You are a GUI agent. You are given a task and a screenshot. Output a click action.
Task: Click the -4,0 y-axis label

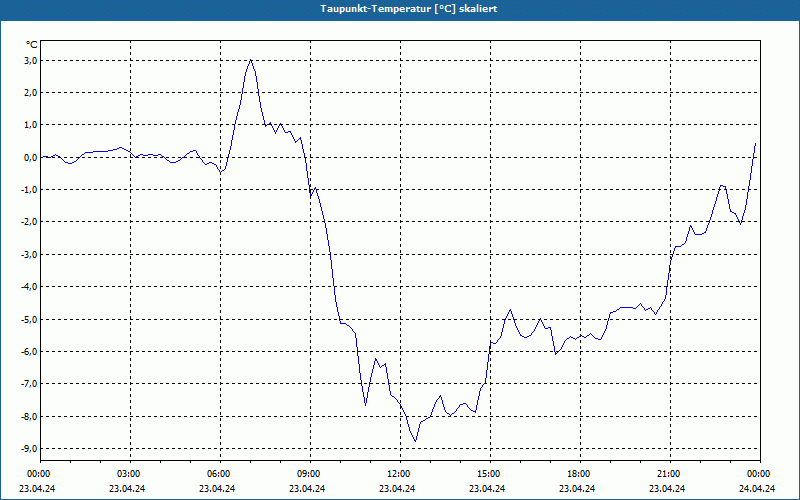(x=30, y=287)
